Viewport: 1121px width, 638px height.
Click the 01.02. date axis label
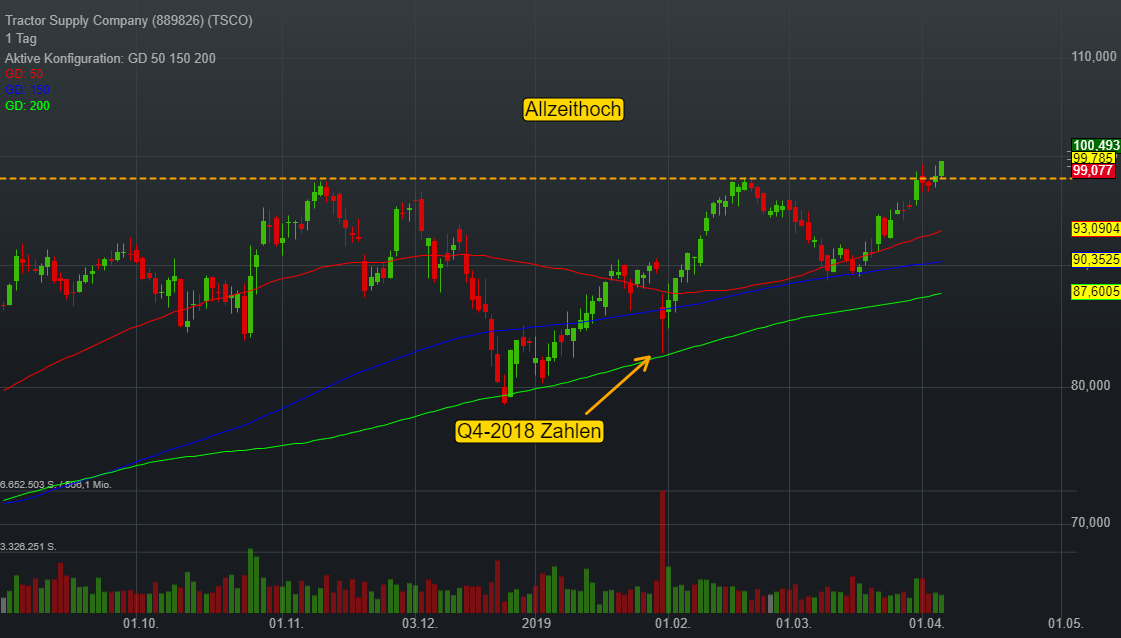[673, 623]
